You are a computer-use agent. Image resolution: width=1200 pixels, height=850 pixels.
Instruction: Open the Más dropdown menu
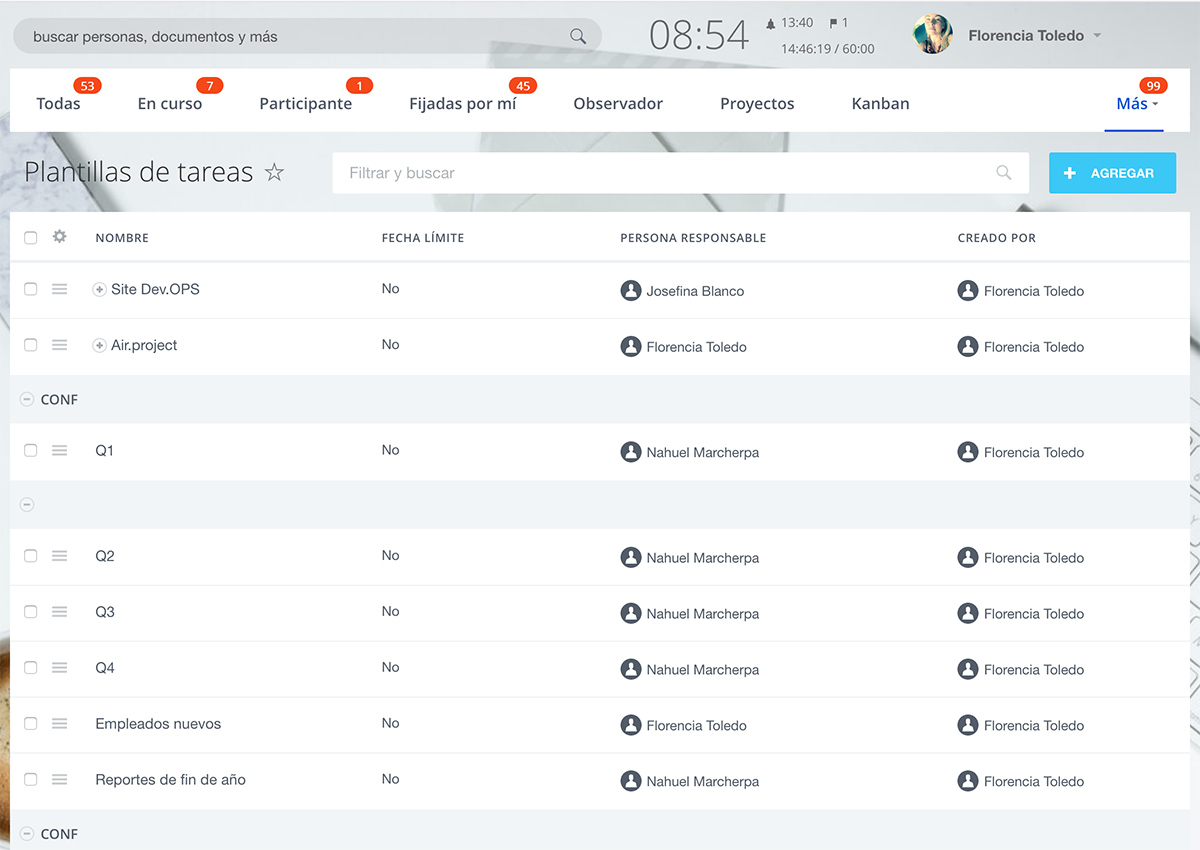(1136, 104)
